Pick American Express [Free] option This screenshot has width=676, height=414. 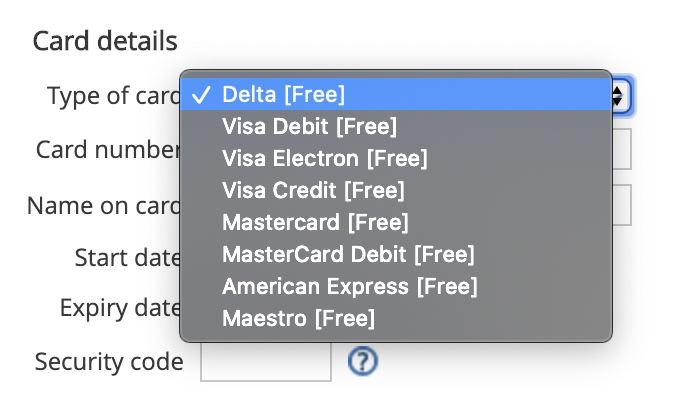click(396, 286)
